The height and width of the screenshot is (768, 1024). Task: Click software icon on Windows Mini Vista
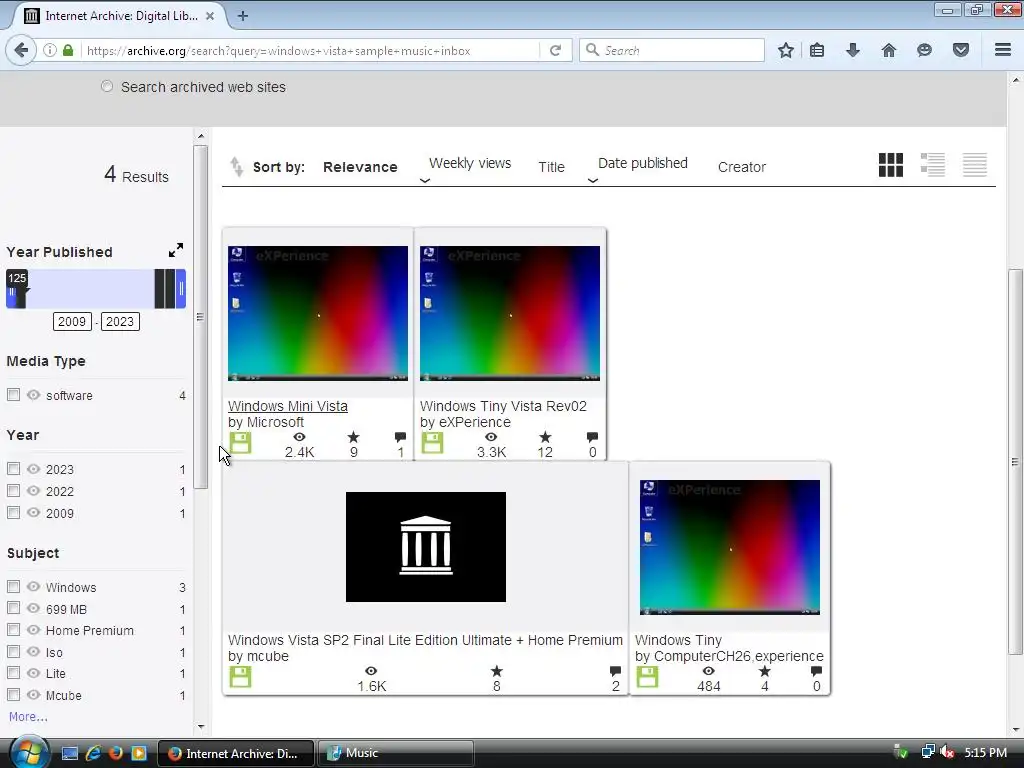(x=240, y=443)
